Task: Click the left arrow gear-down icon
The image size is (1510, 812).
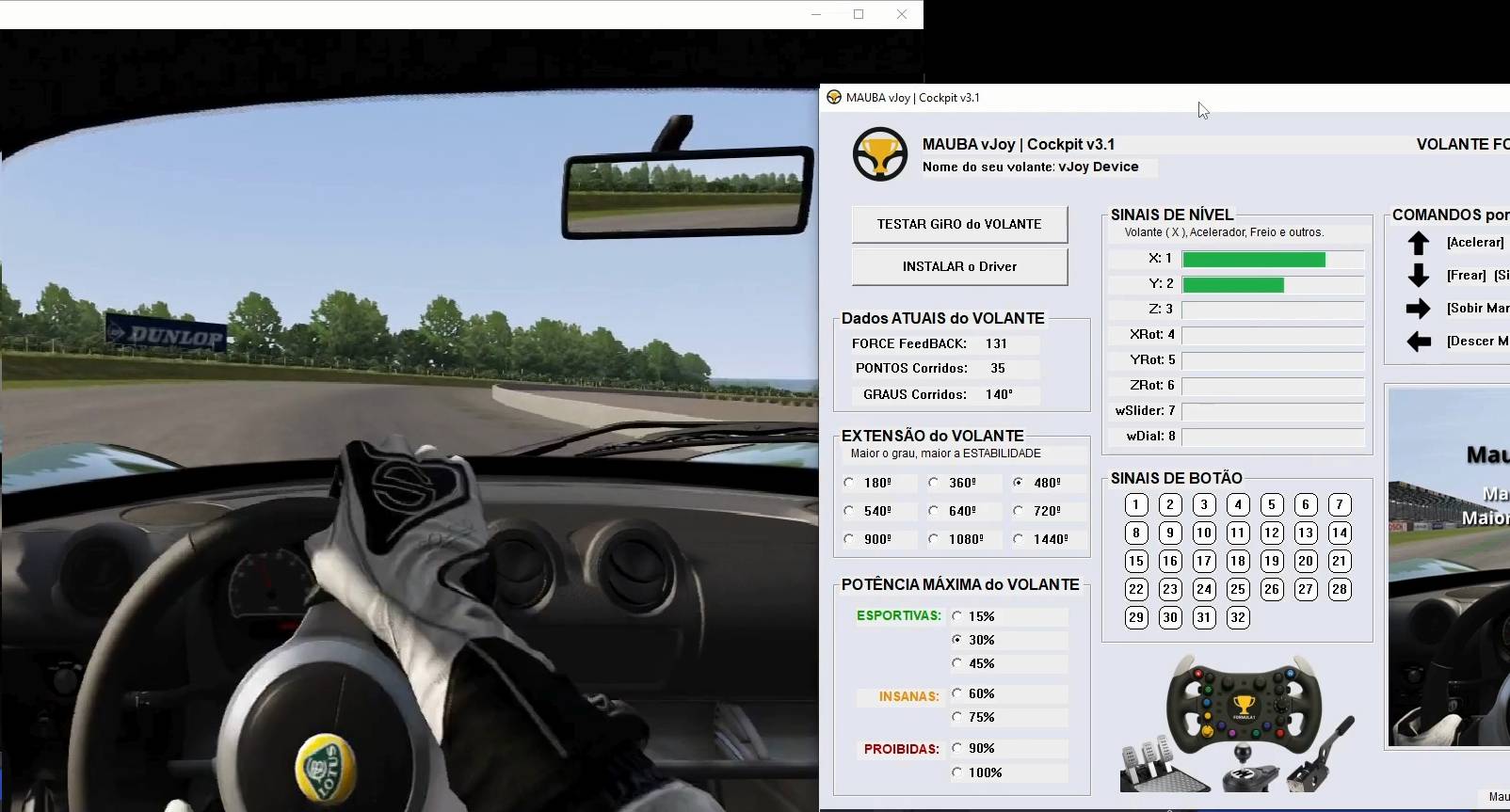Action: pyautogui.click(x=1418, y=342)
